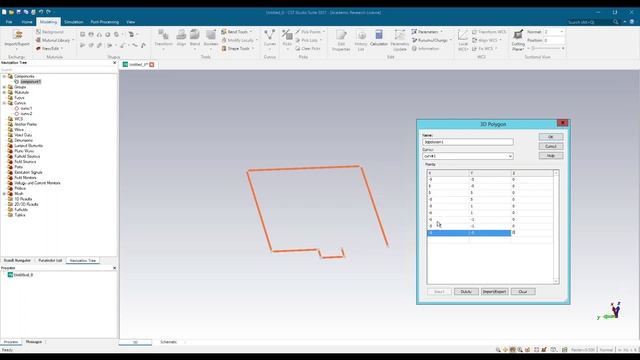Image resolution: width=640 pixels, height=360 pixels.
Task: Switch to the Messages tab
Action: point(34,342)
